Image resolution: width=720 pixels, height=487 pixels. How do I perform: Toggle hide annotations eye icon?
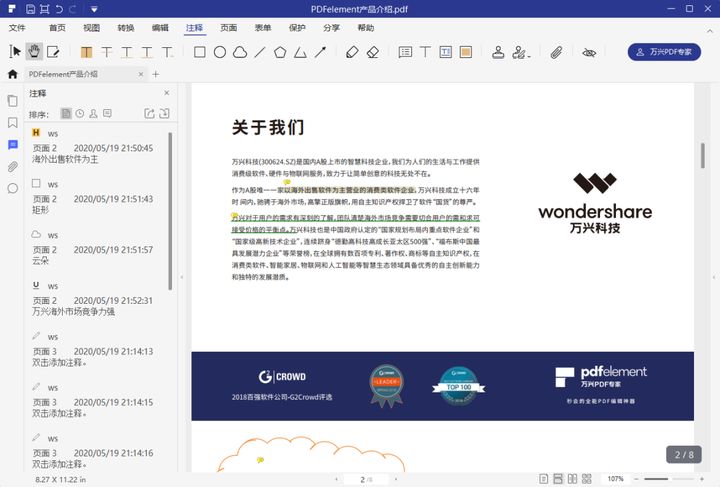(589, 52)
